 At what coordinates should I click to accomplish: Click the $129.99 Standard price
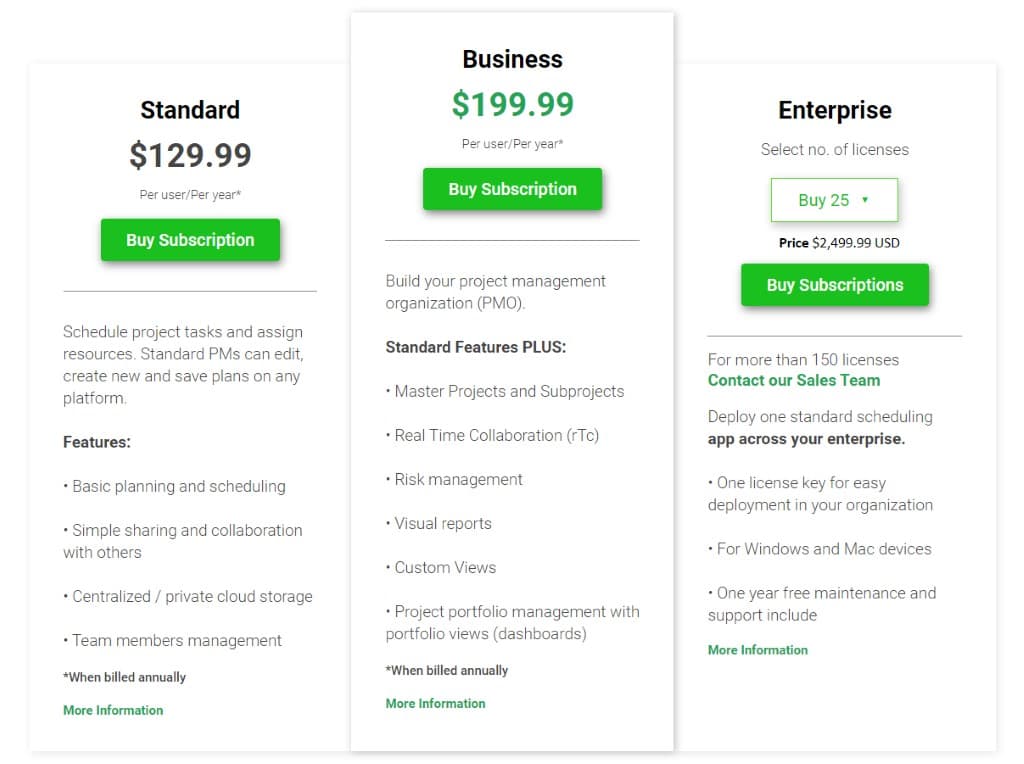190,156
